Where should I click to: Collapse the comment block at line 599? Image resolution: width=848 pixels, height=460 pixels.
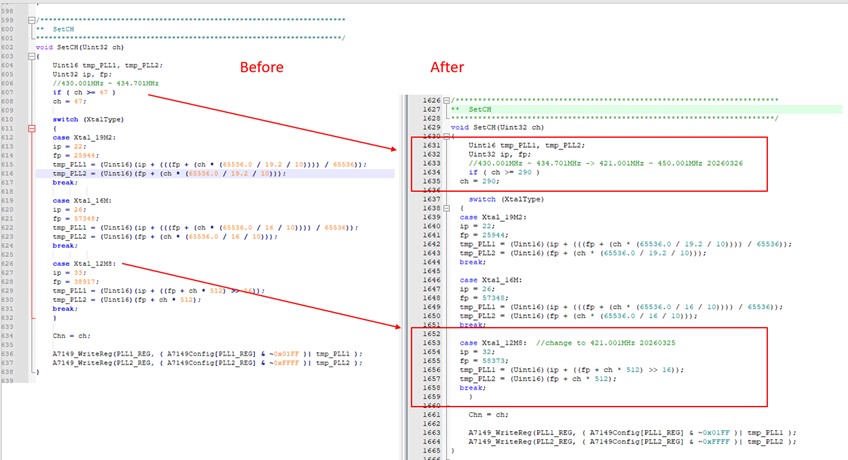click(32, 20)
